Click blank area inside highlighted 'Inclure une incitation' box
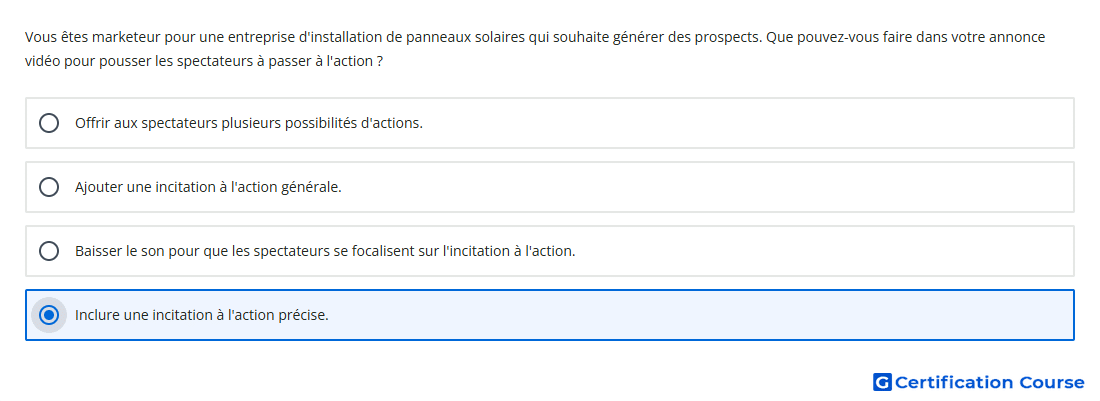 702,315
